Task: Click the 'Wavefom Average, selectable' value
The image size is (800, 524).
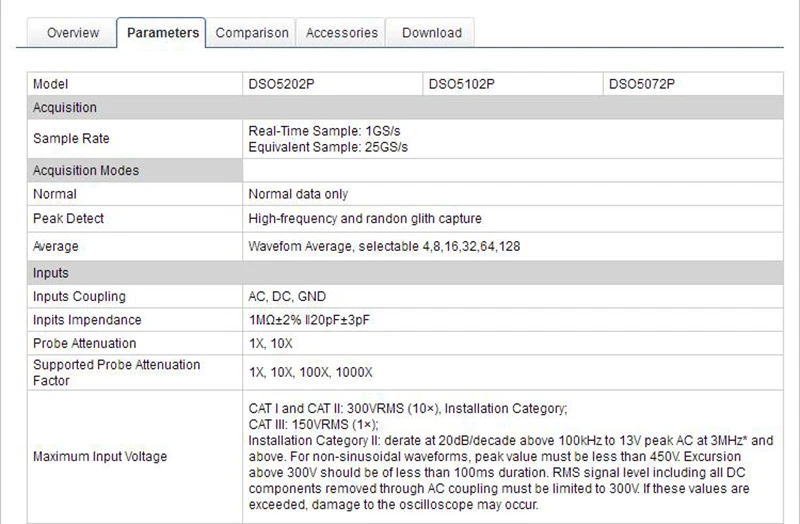Action: coord(384,246)
